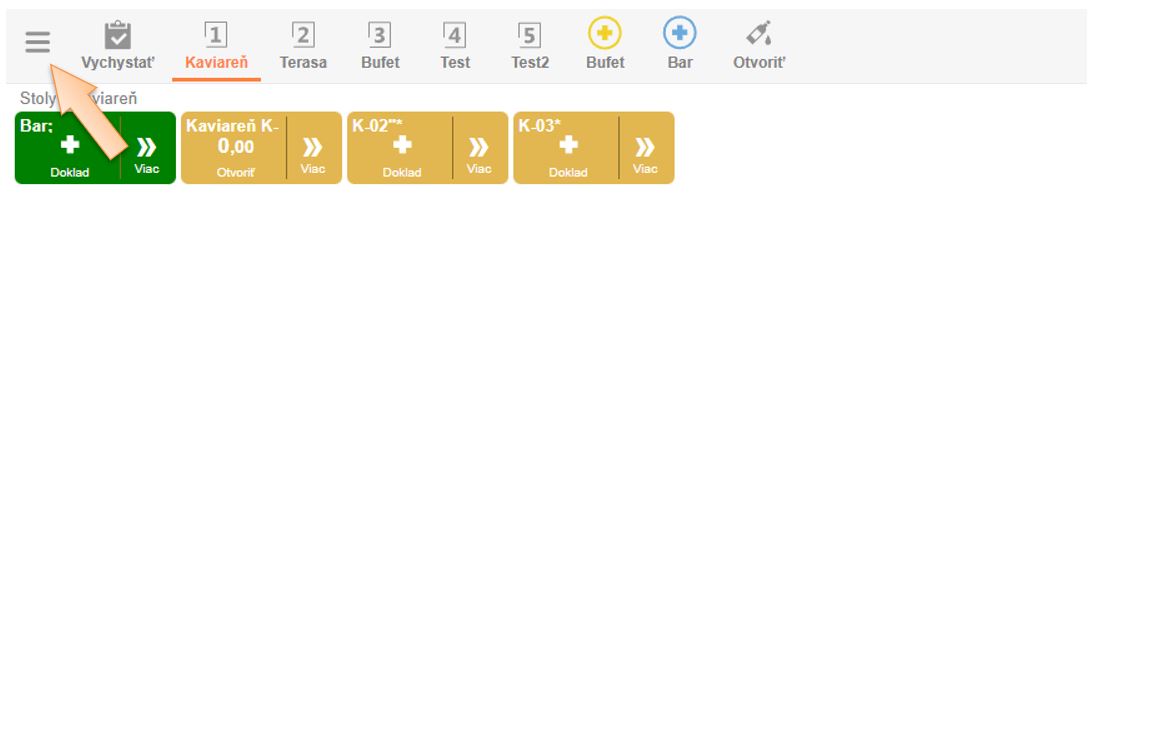Image resolution: width=1169 pixels, height=751 pixels.
Task: Click the blue plus Bar icon
Action: [x=680, y=35]
